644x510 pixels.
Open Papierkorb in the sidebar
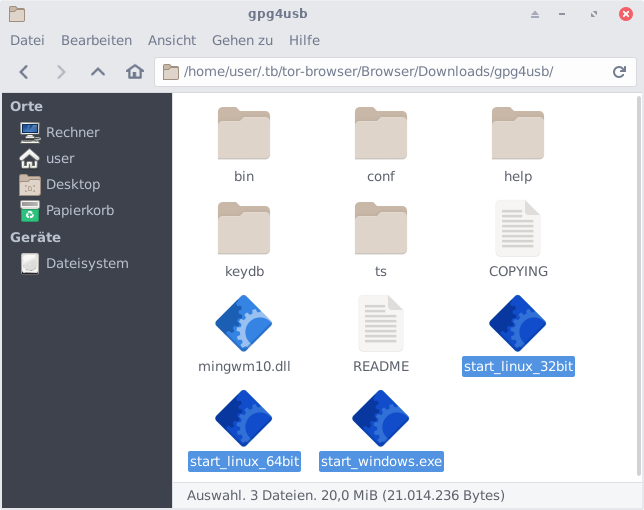pos(79,211)
